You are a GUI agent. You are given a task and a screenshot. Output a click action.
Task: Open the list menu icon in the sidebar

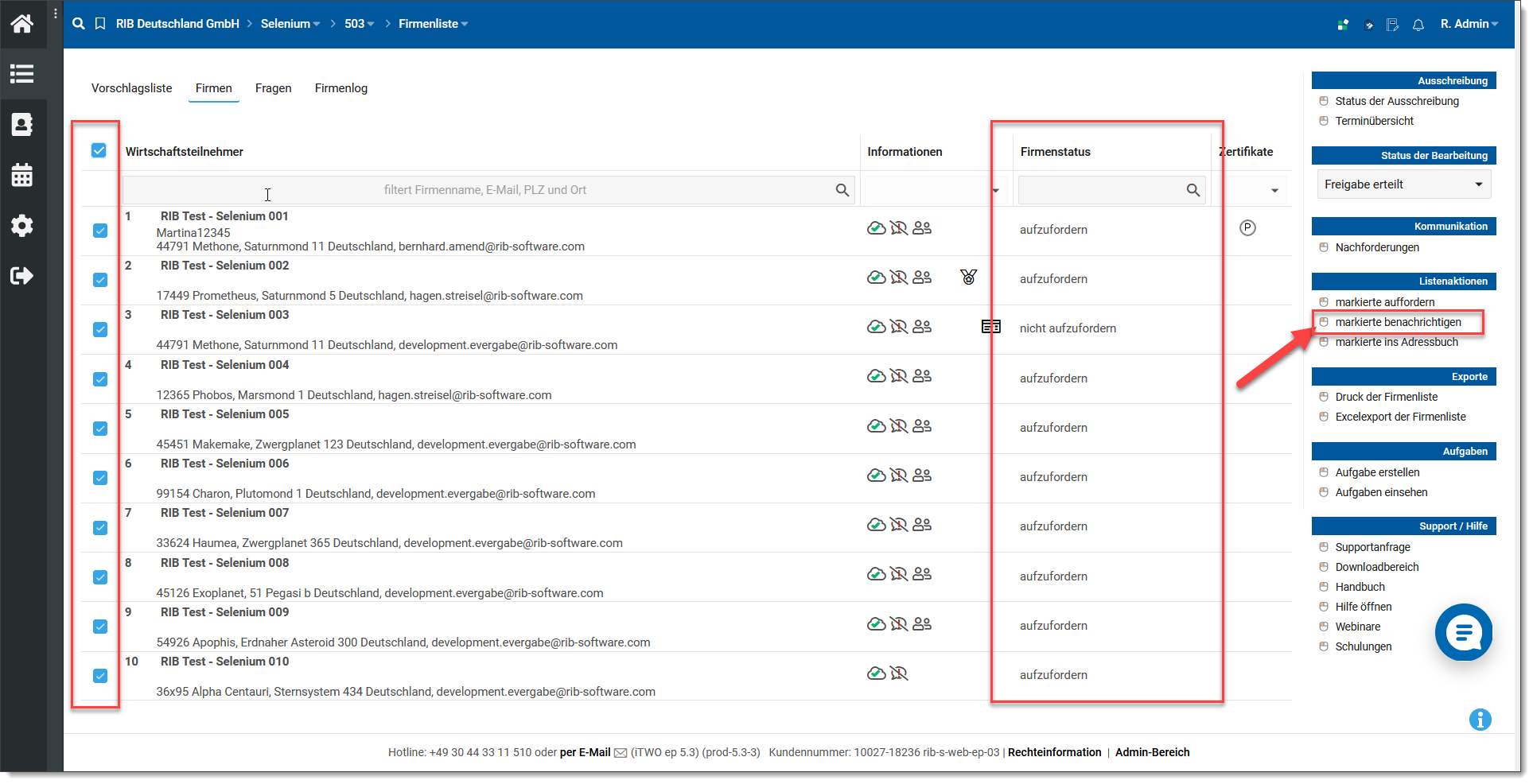point(22,74)
